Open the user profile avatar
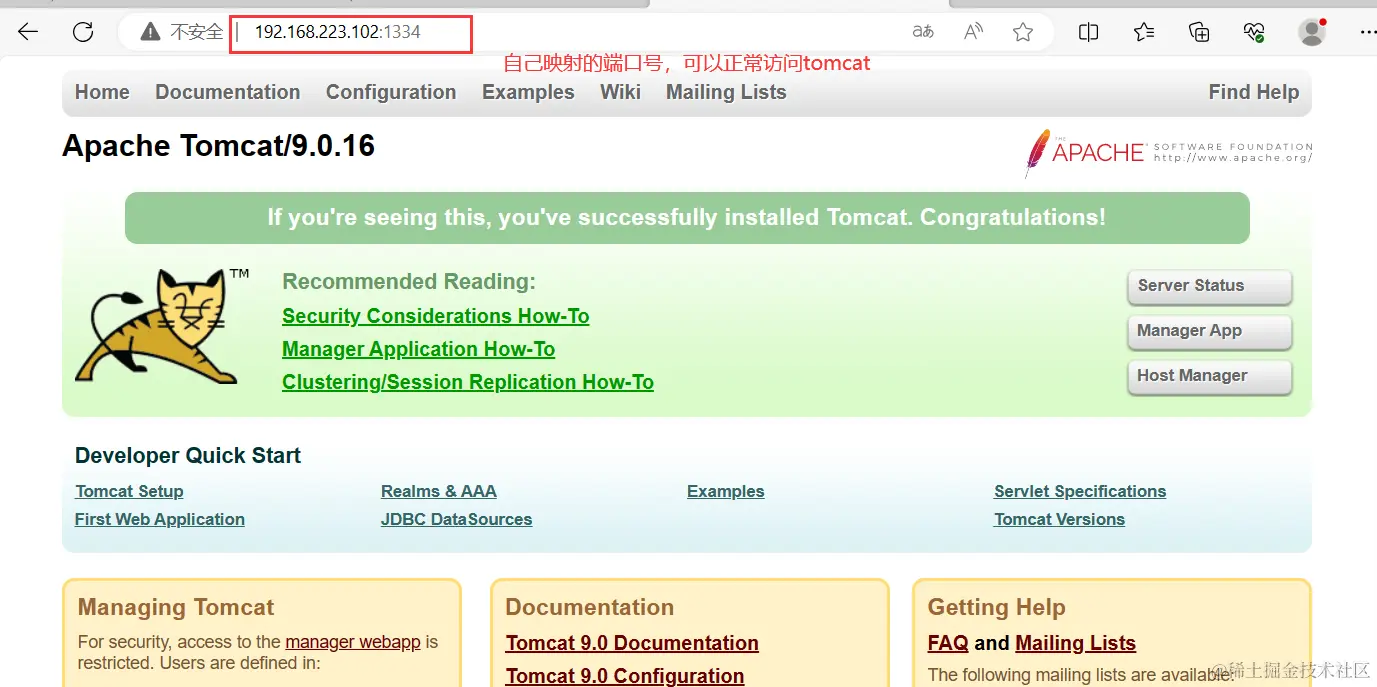 pos(1311,32)
